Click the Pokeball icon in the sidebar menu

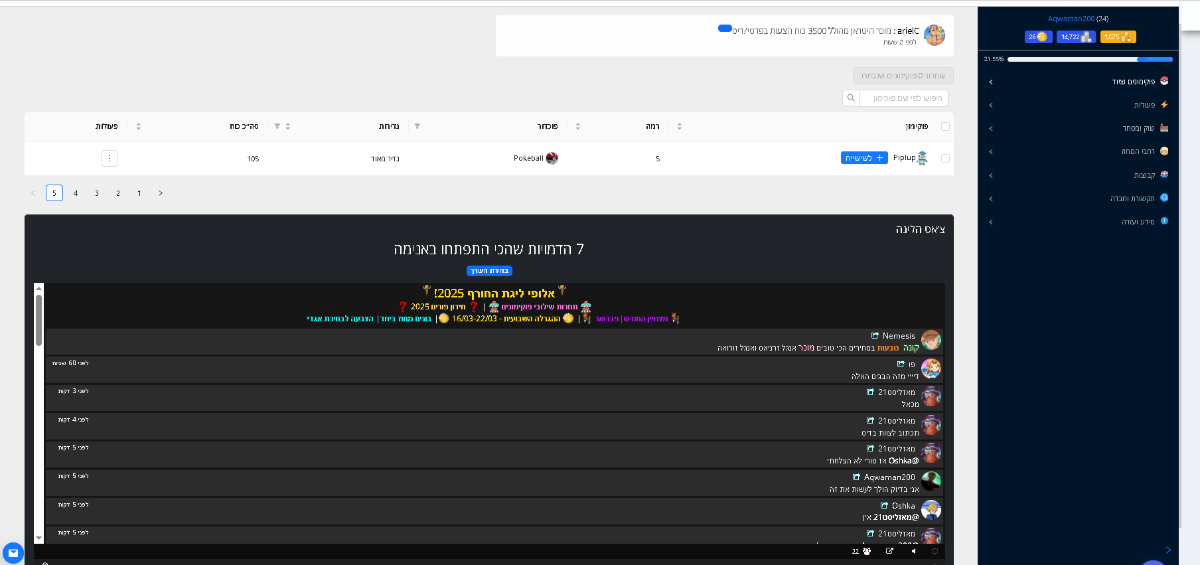coord(1164,81)
